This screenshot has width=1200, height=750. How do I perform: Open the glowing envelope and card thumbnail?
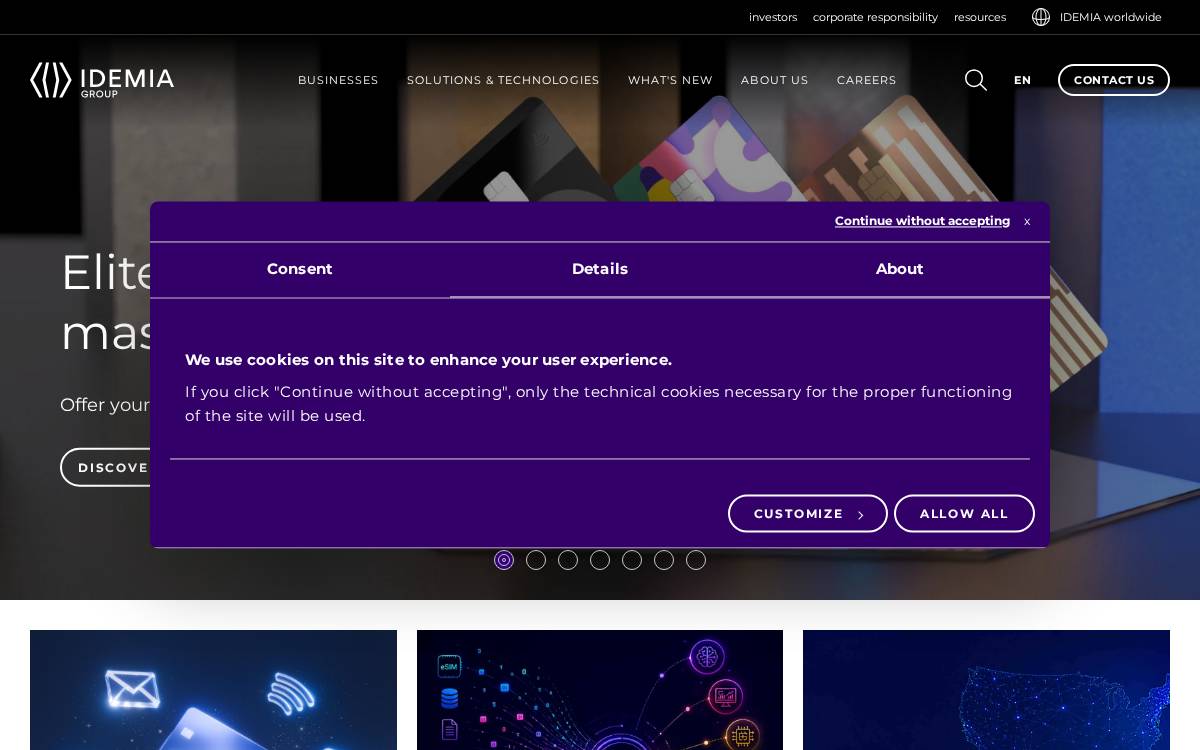tap(213, 690)
